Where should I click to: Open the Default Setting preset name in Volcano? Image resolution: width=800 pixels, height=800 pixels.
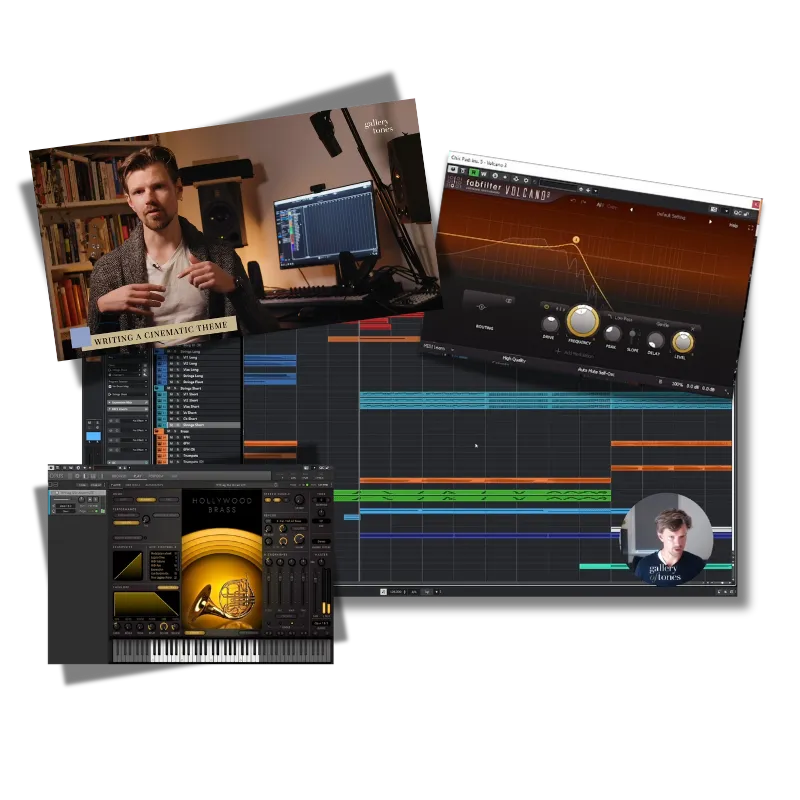(671, 215)
